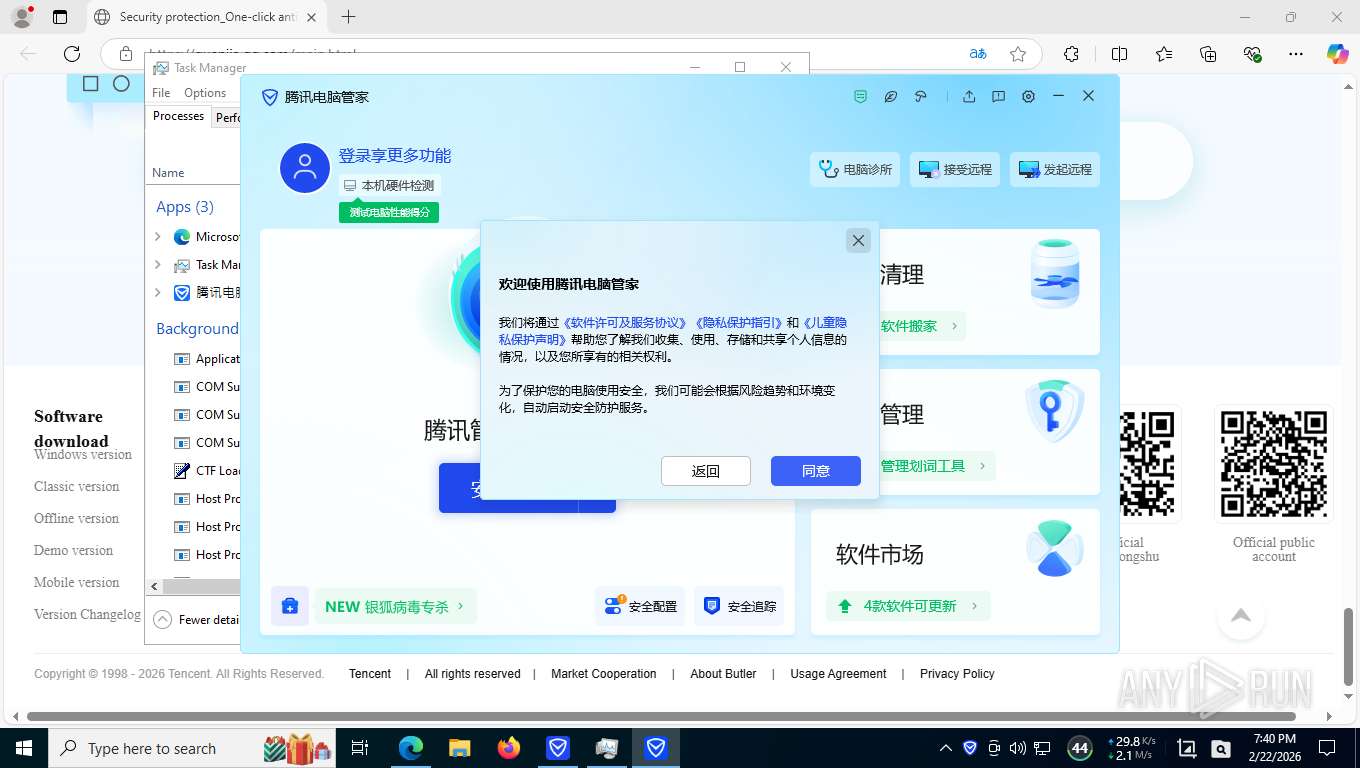Open Privacy Policy footer link
The image size is (1360, 768).
point(957,674)
